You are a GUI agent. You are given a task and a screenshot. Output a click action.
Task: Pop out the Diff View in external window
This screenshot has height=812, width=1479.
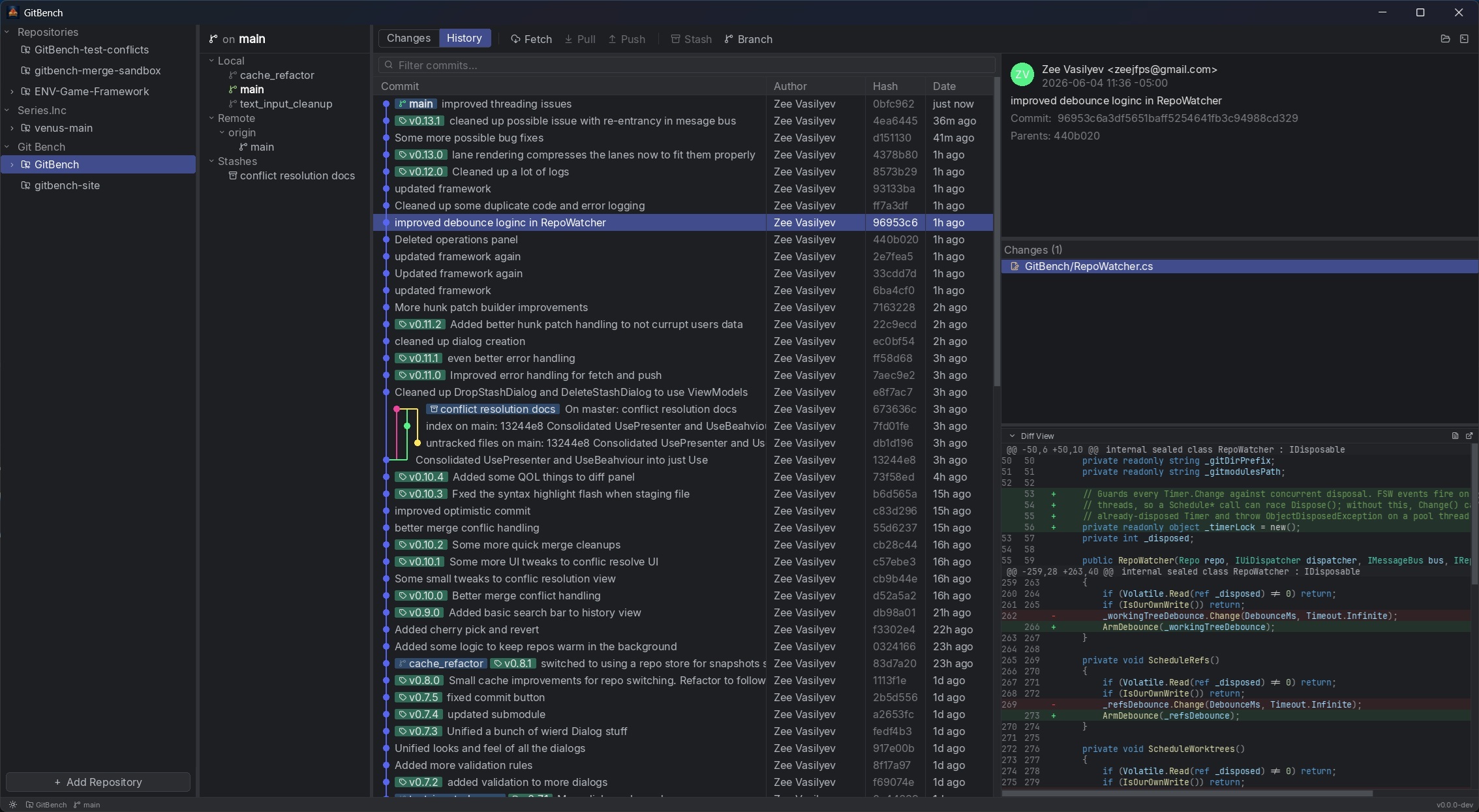point(1469,436)
